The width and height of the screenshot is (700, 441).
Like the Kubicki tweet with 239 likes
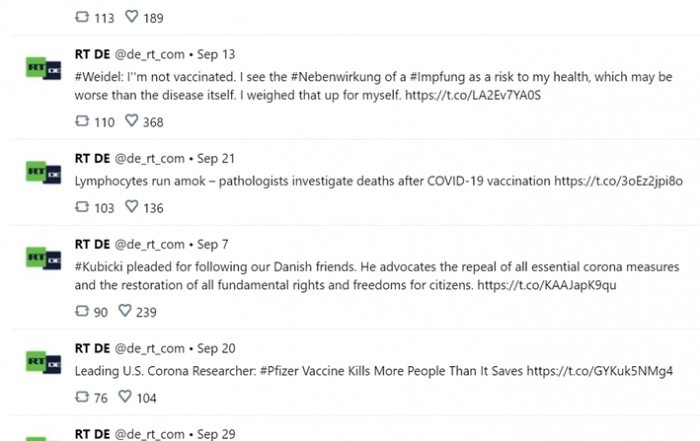pyautogui.click(x=125, y=311)
